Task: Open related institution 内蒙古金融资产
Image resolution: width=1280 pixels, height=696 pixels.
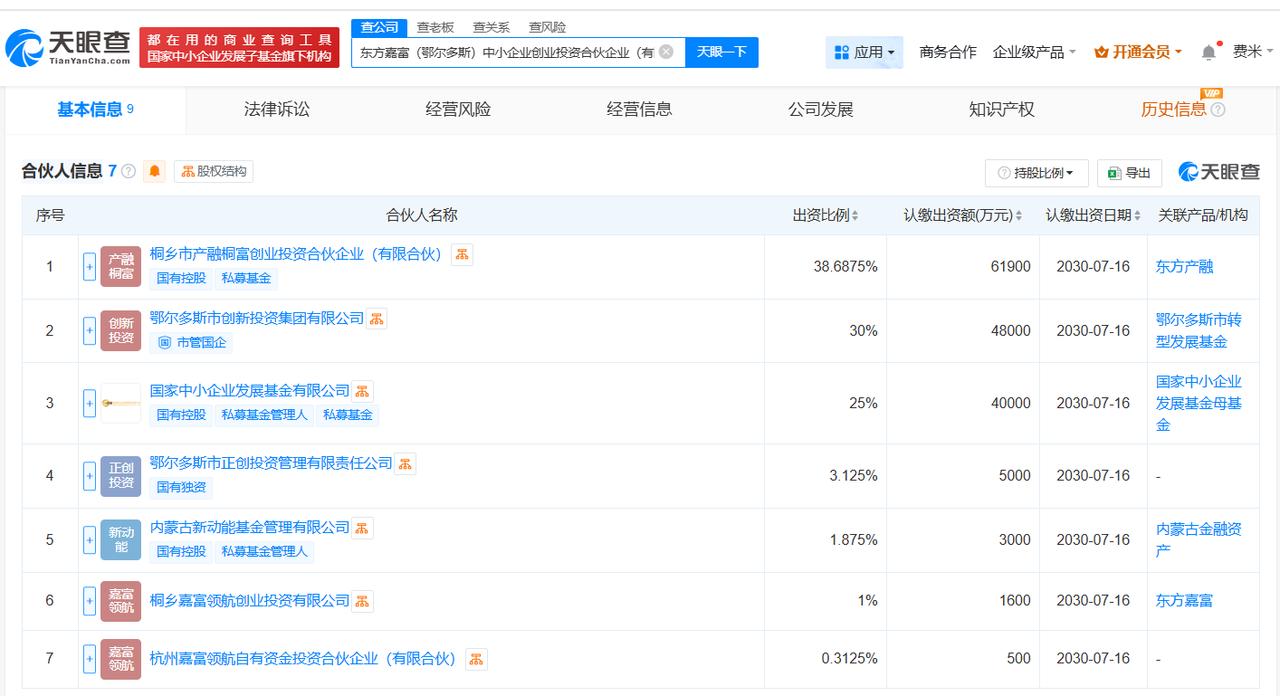Action: [1199, 540]
